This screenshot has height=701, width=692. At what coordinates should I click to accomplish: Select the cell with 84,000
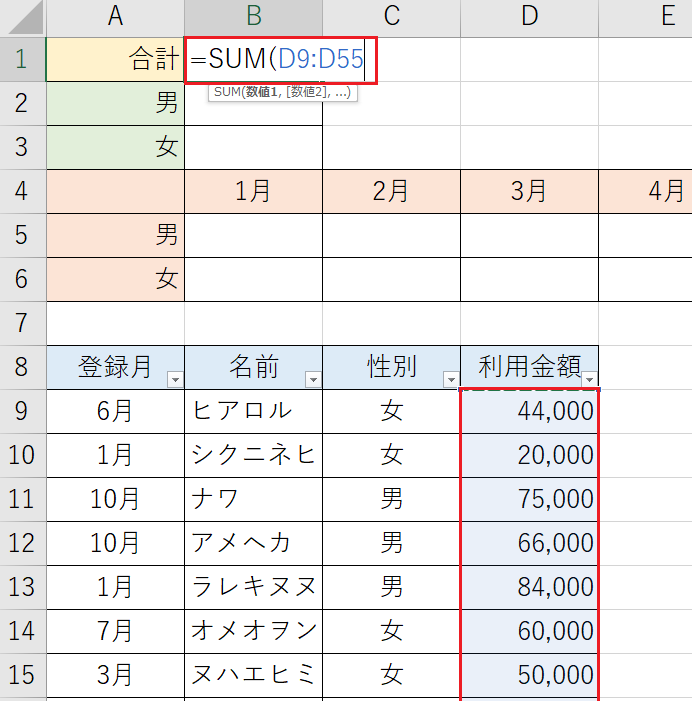(530, 587)
